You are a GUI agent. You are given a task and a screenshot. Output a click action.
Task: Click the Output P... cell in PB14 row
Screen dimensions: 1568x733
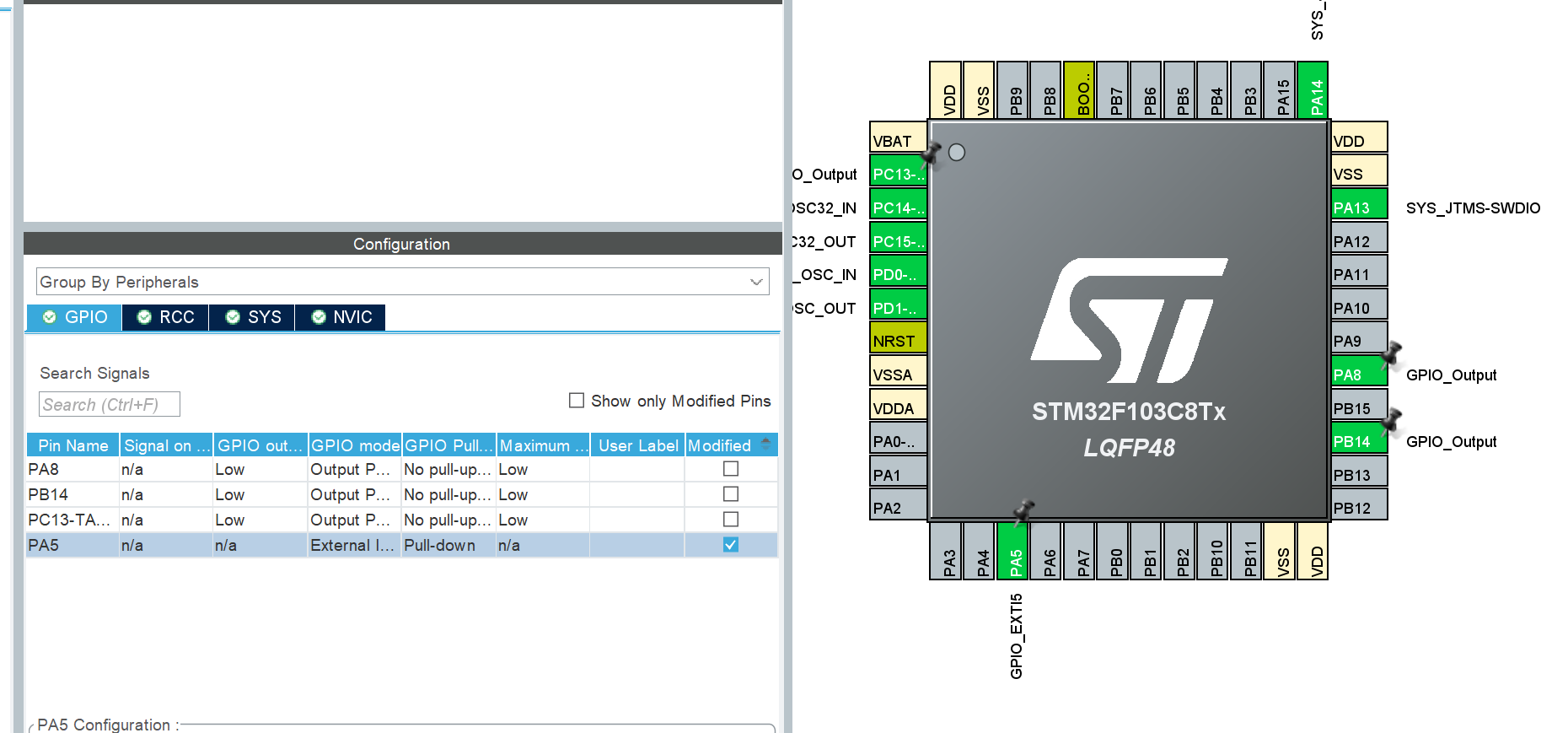tap(355, 494)
